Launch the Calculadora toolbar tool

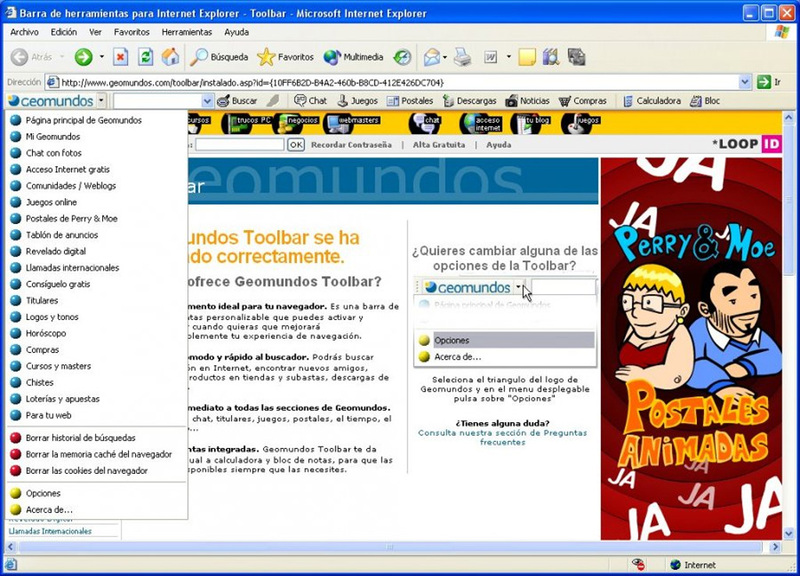tap(652, 101)
